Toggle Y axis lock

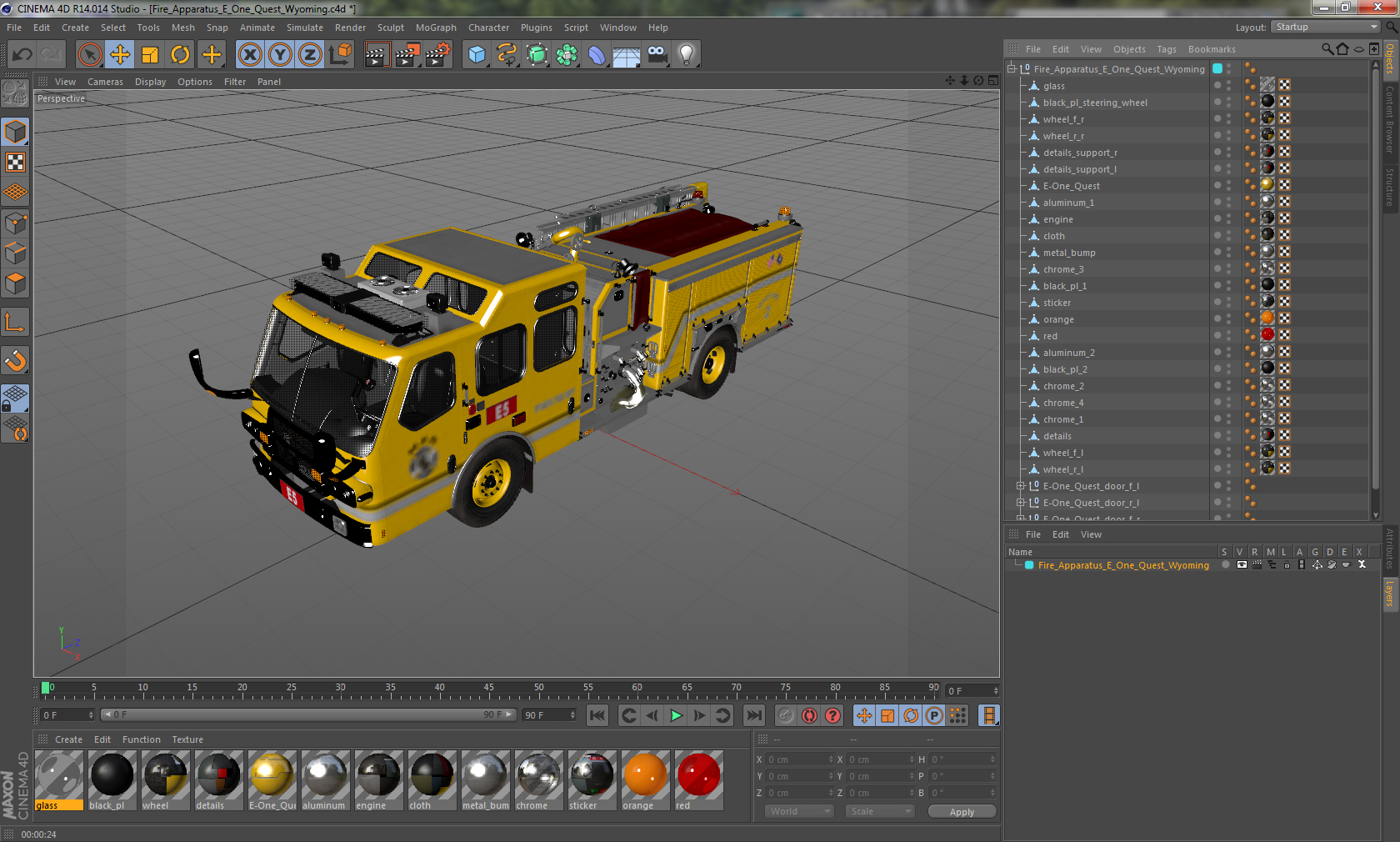point(280,55)
